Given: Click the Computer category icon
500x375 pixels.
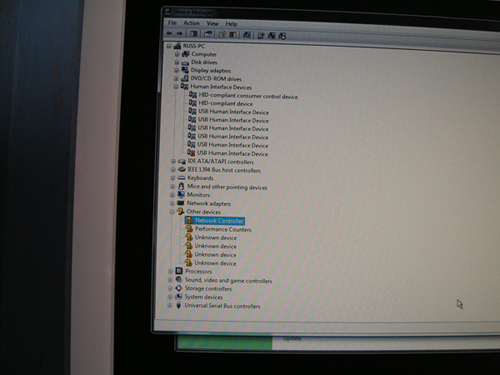Looking at the screenshot, I should coord(185,54).
